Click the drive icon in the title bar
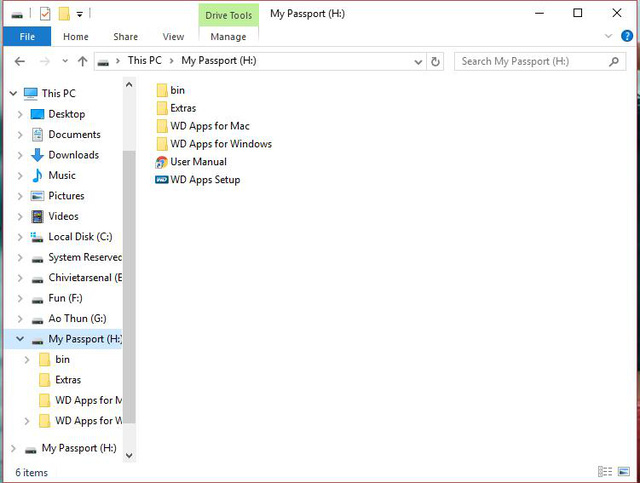The width and height of the screenshot is (640, 483). [17, 15]
